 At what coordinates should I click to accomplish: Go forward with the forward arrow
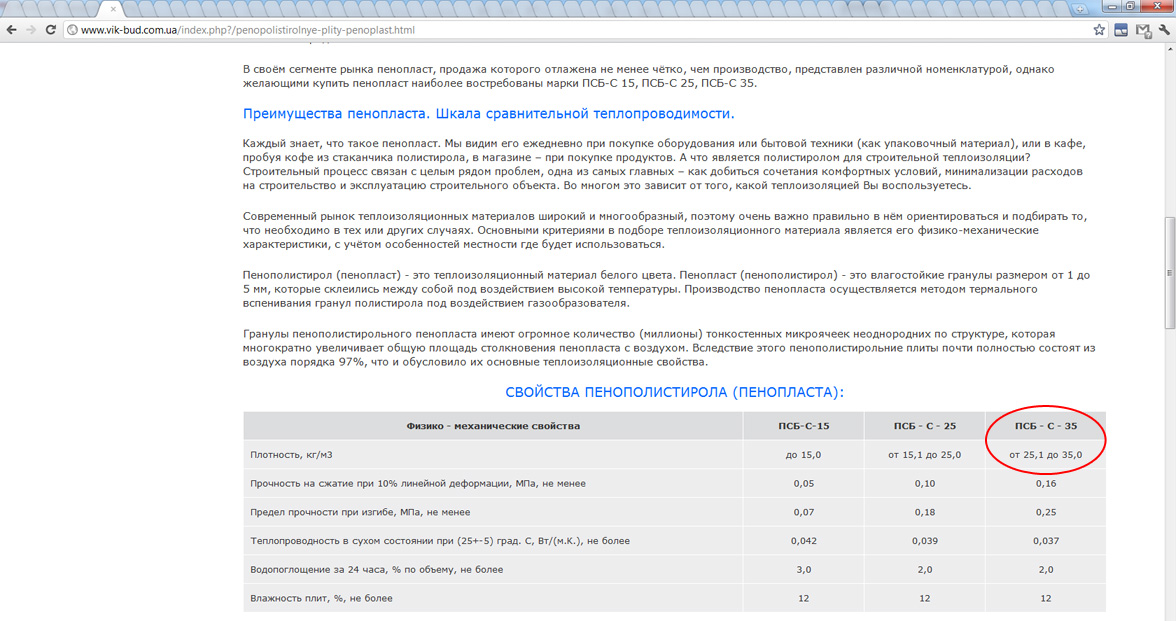(x=31, y=30)
